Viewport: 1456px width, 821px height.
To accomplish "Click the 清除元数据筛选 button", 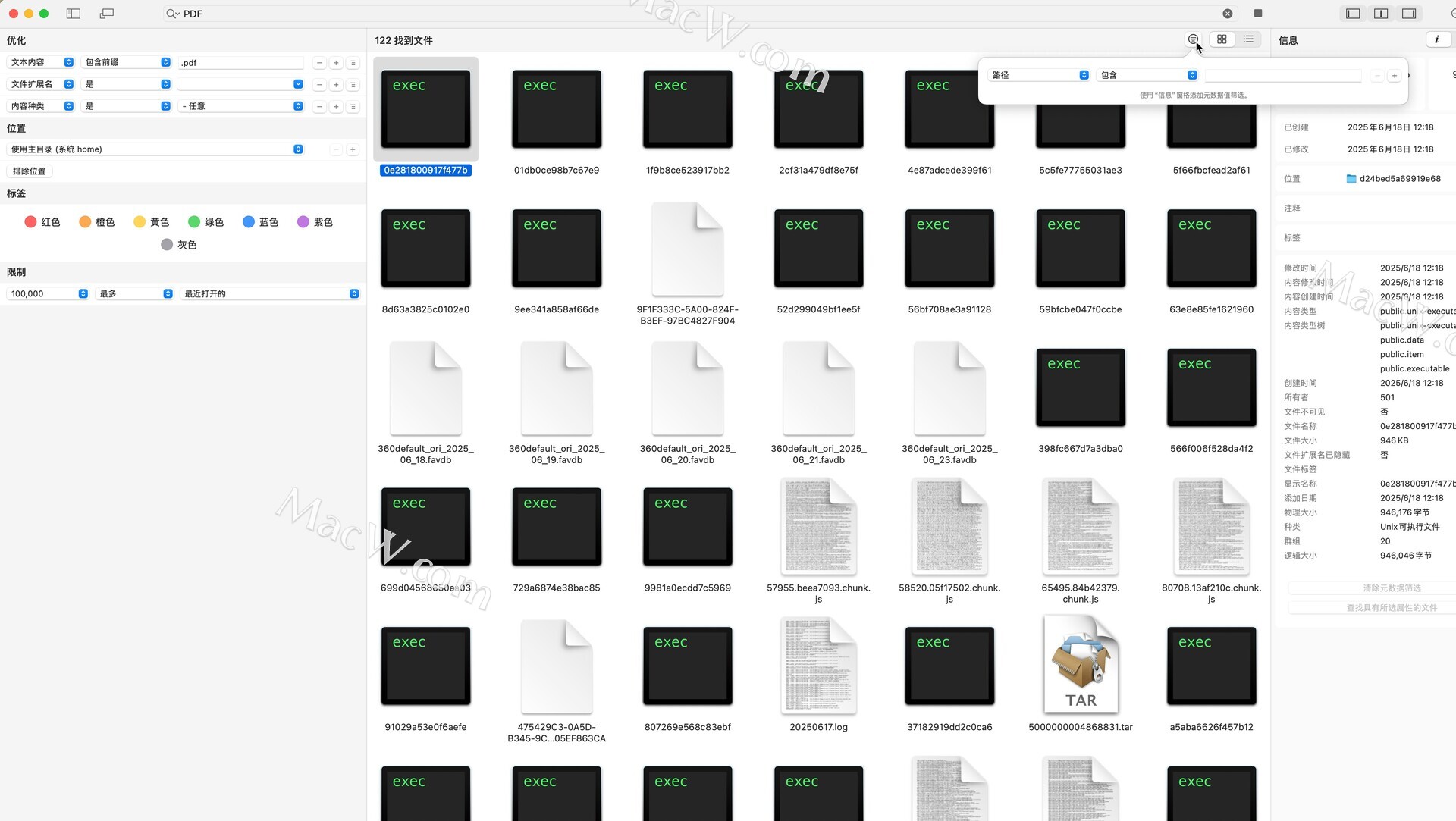I will pos(1392,589).
